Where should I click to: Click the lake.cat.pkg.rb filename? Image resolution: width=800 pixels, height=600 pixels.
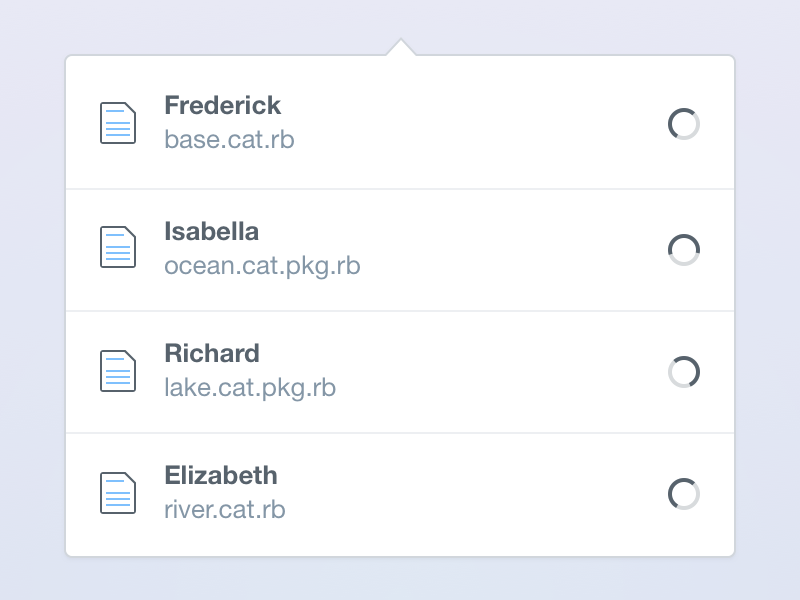[250, 388]
